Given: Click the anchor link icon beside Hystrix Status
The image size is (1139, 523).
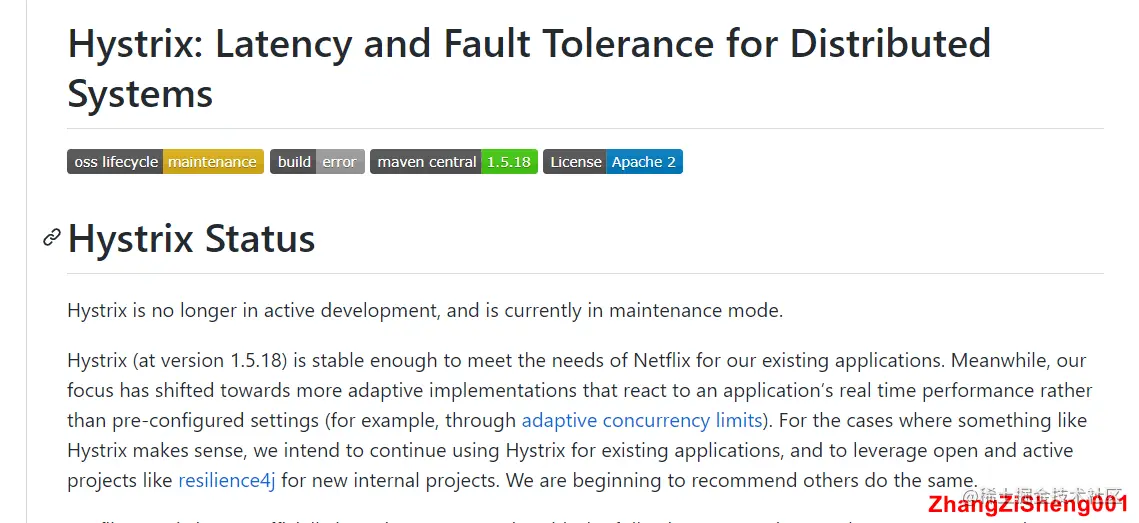Looking at the screenshot, I should point(51,238).
